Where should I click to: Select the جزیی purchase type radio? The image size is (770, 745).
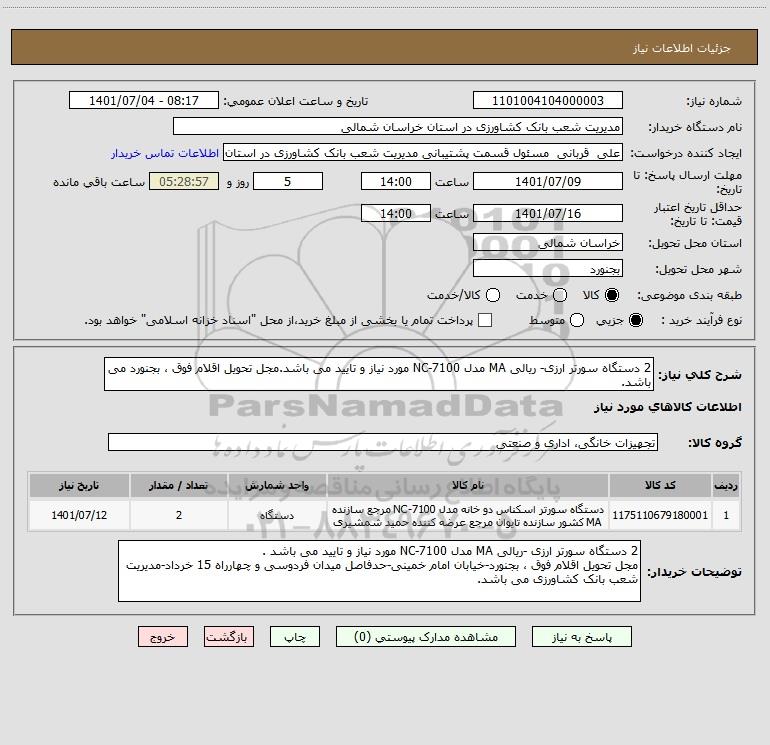pyautogui.click(x=636, y=320)
